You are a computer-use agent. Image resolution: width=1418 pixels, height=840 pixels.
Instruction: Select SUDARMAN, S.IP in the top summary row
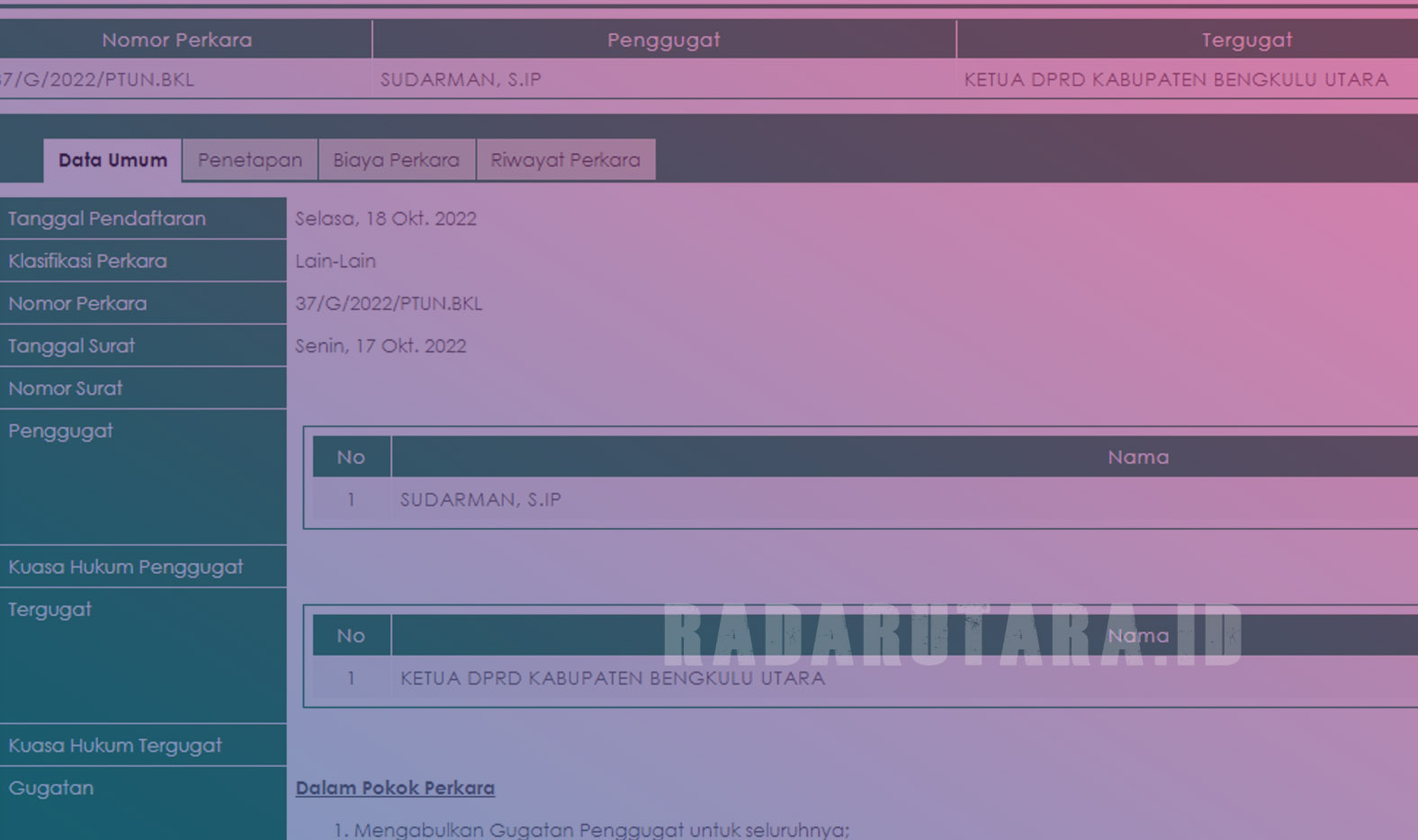pyautogui.click(x=461, y=79)
